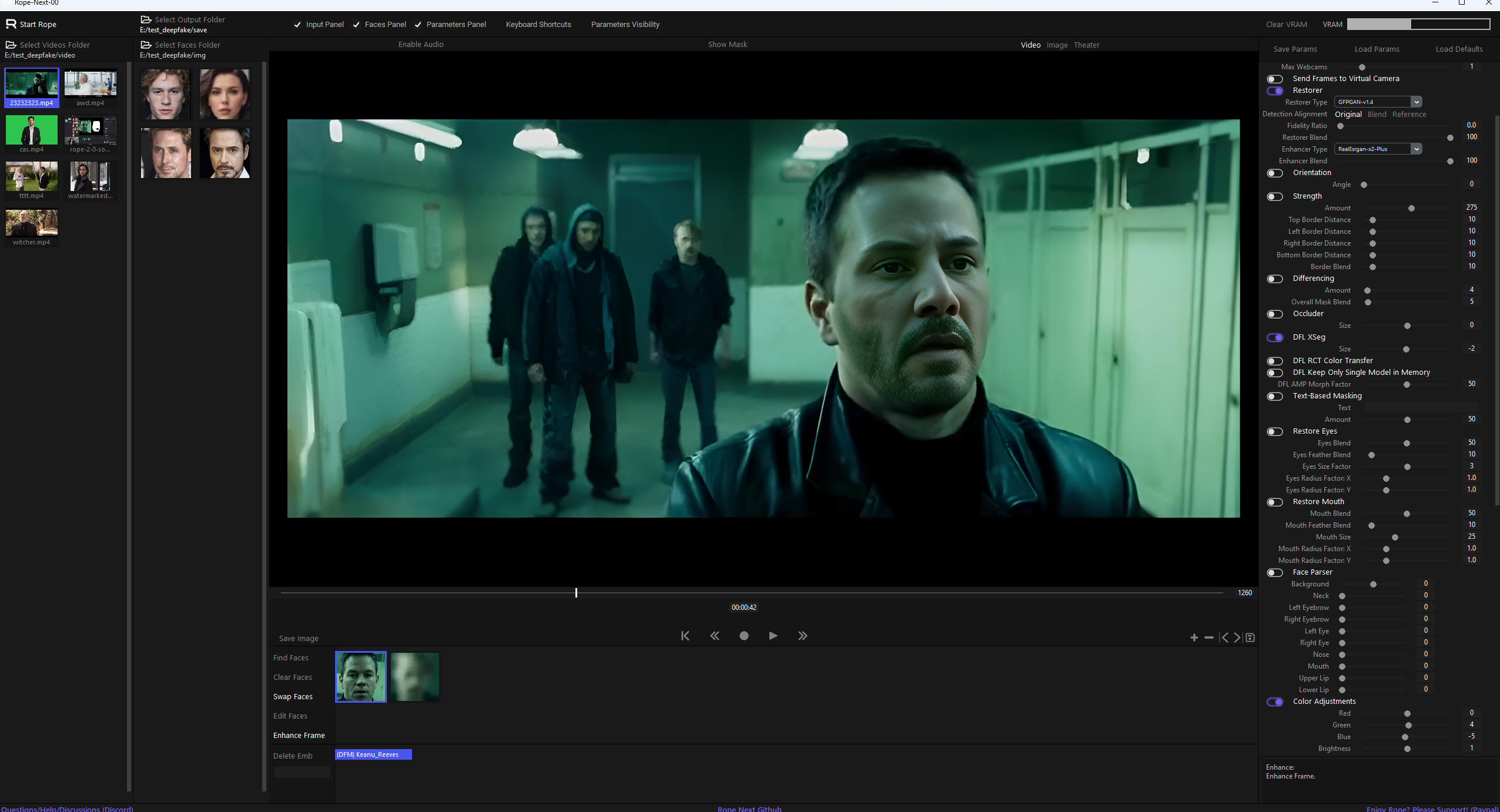Switch to the Theater tab

point(1086,45)
